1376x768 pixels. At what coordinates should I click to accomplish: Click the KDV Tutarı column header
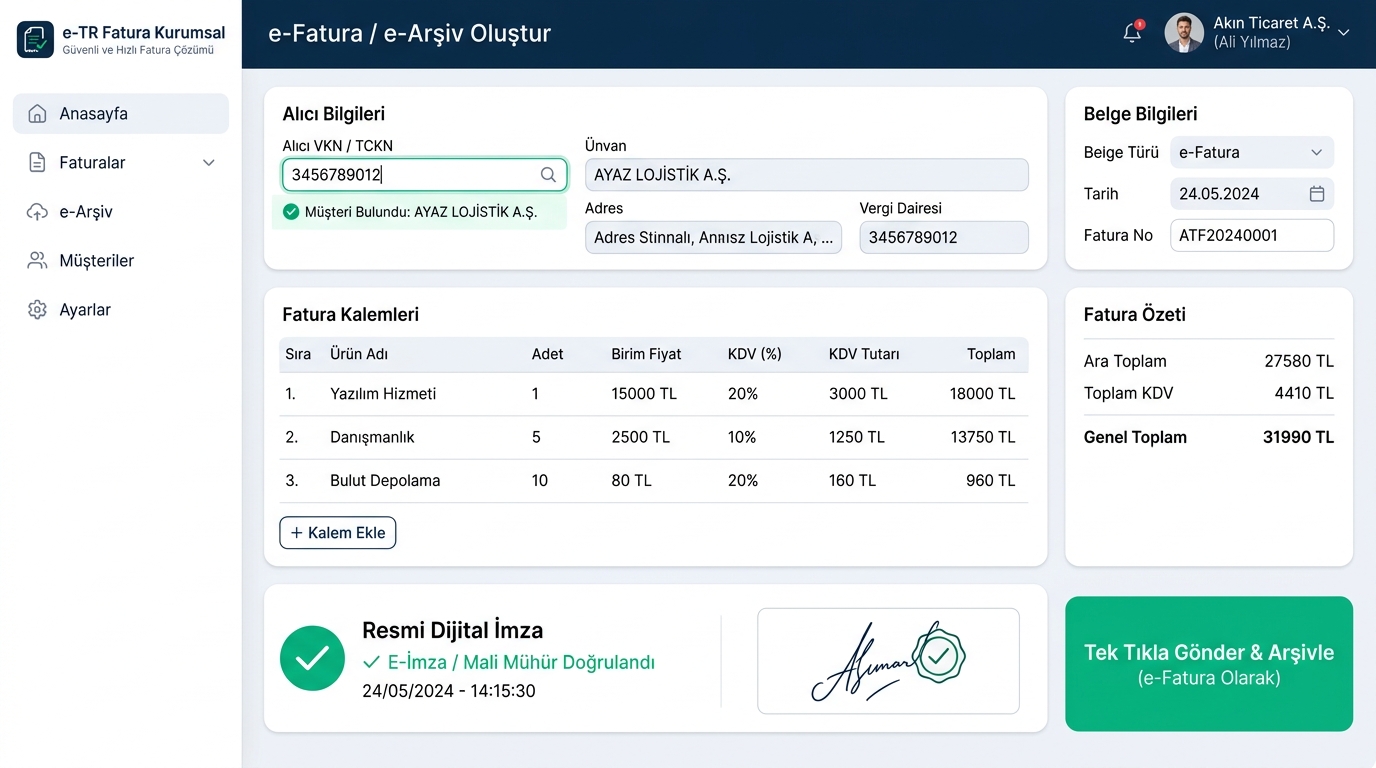pyautogui.click(x=864, y=354)
